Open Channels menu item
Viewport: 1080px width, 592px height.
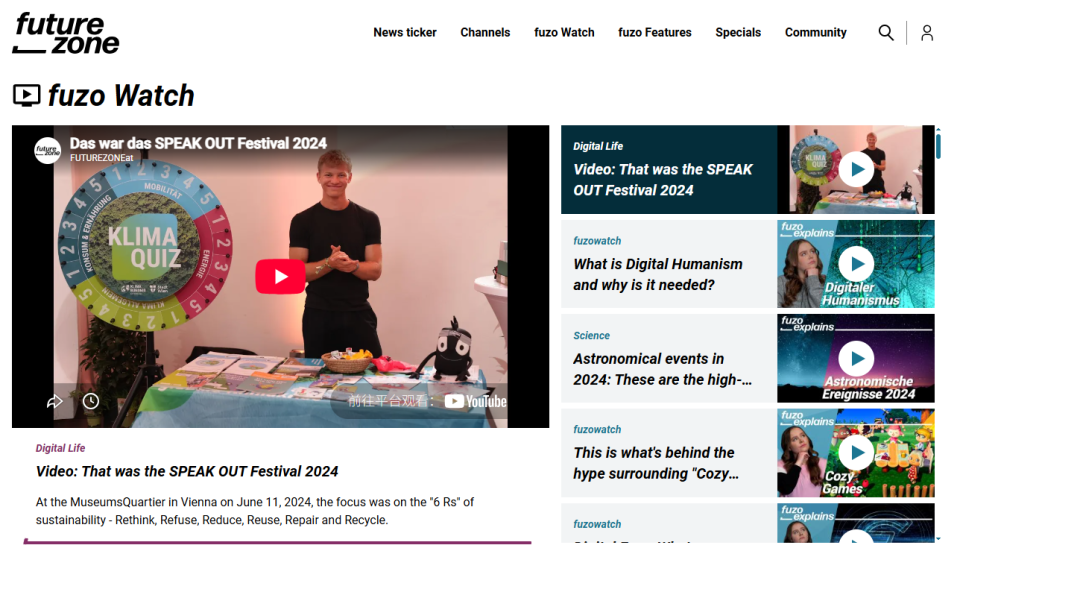click(485, 32)
